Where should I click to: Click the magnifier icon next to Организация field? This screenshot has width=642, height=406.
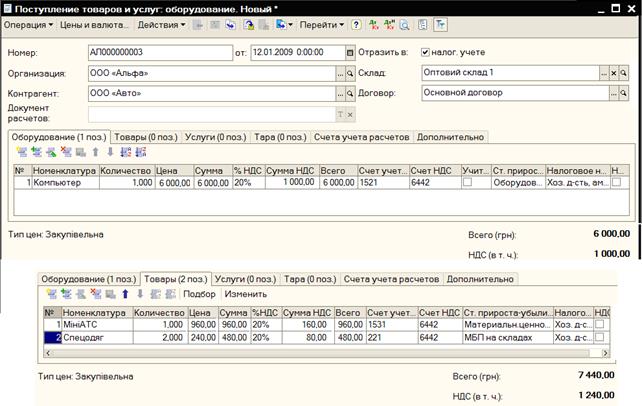(350, 73)
